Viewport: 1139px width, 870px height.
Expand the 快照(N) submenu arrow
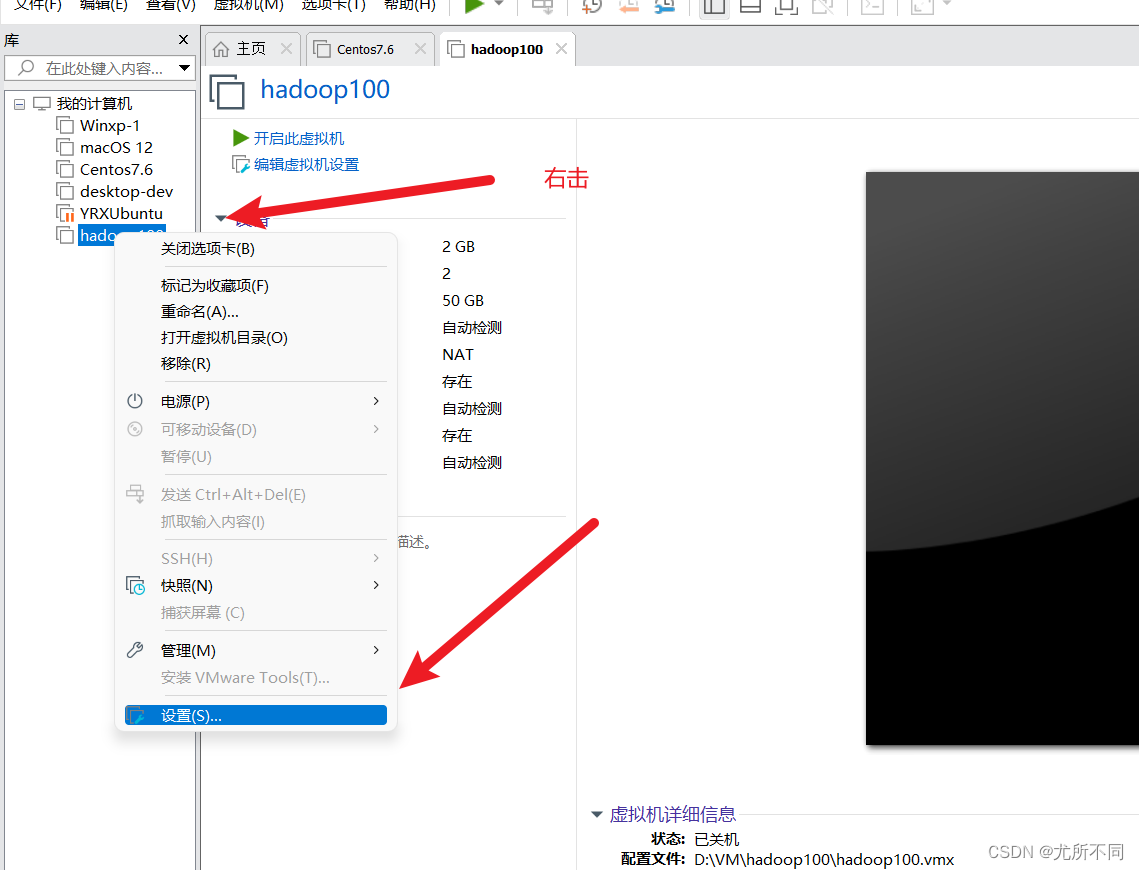click(376, 585)
